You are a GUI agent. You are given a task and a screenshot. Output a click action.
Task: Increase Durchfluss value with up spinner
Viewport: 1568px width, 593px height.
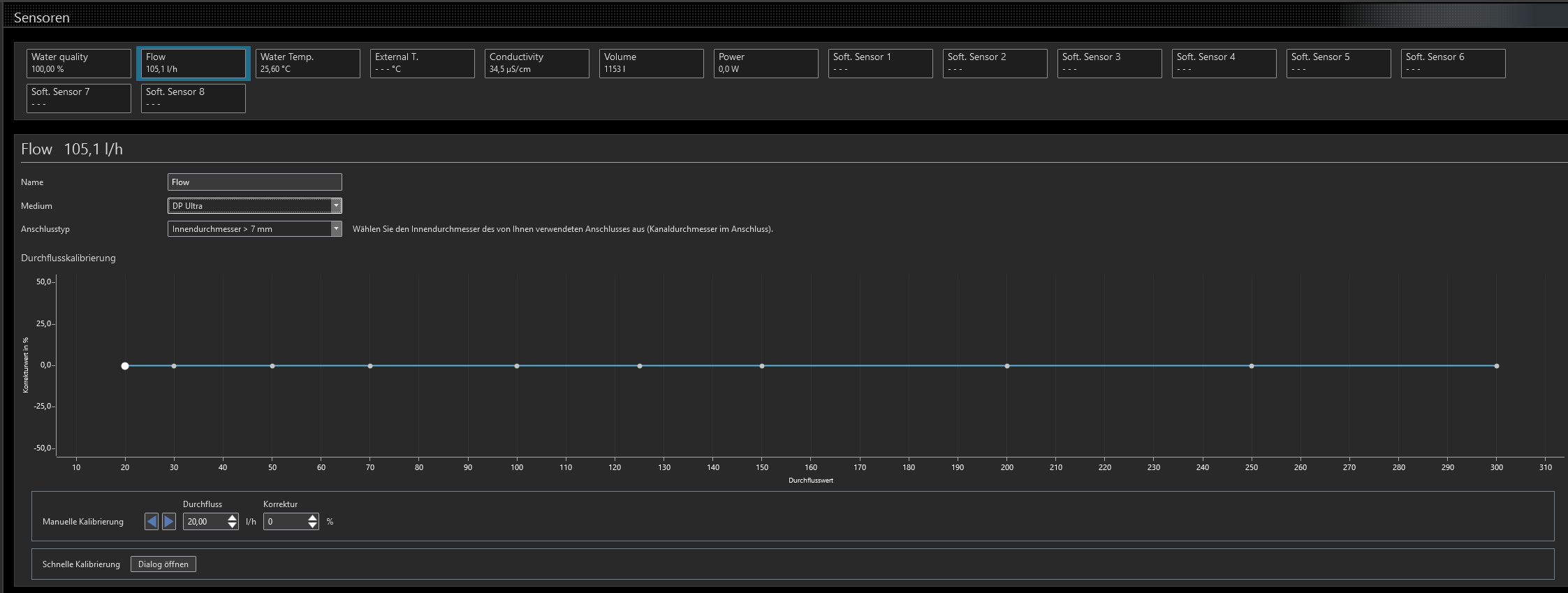point(233,518)
